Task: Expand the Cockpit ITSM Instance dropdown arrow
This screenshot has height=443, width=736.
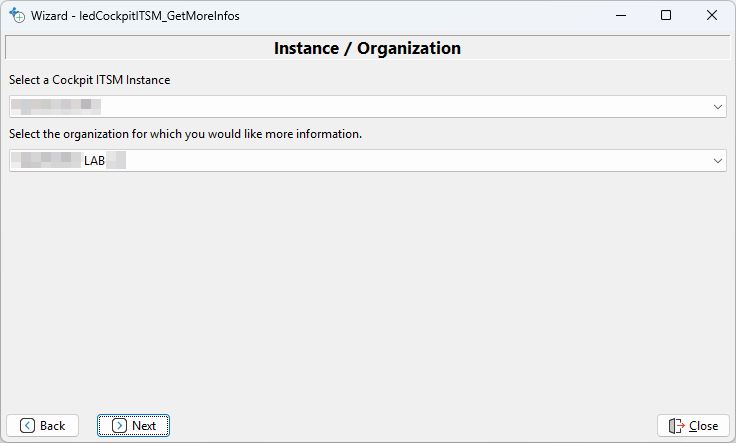Action: (x=718, y=106)
